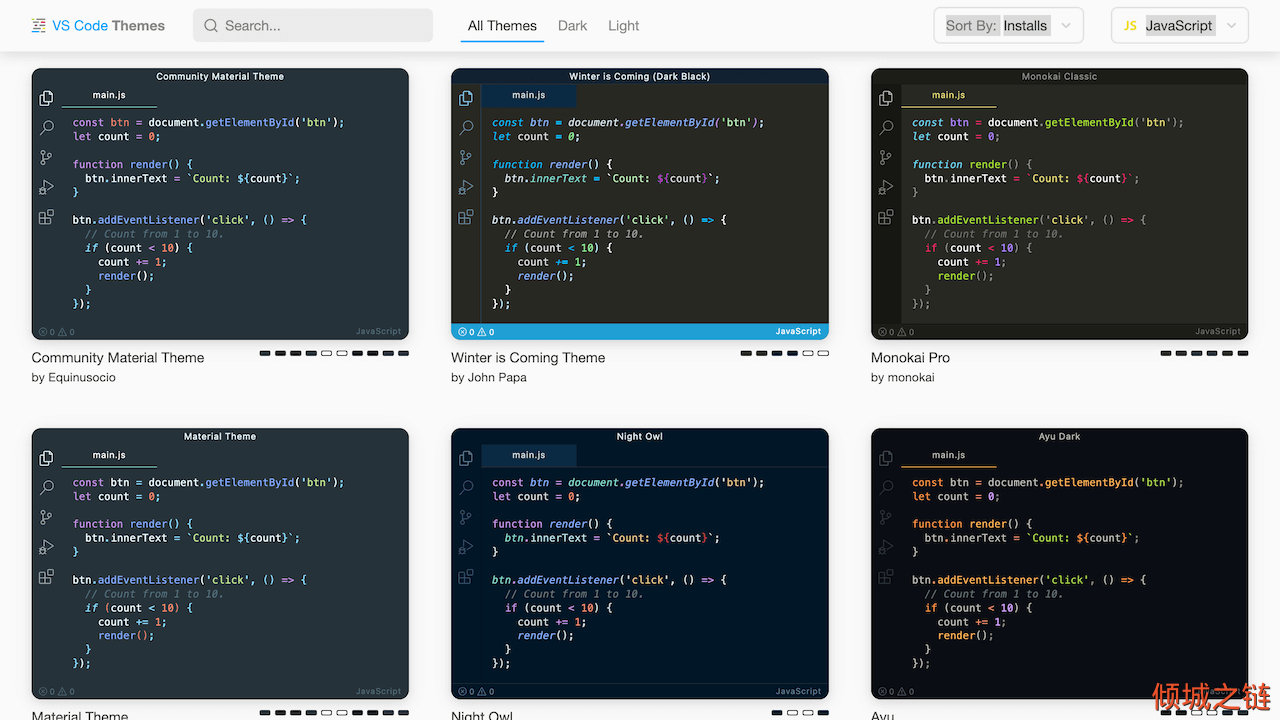Click source control icon in Winter is Coming preview
Image resolution: width=1280 pixels, height=720 pixels.
(466, 157)
